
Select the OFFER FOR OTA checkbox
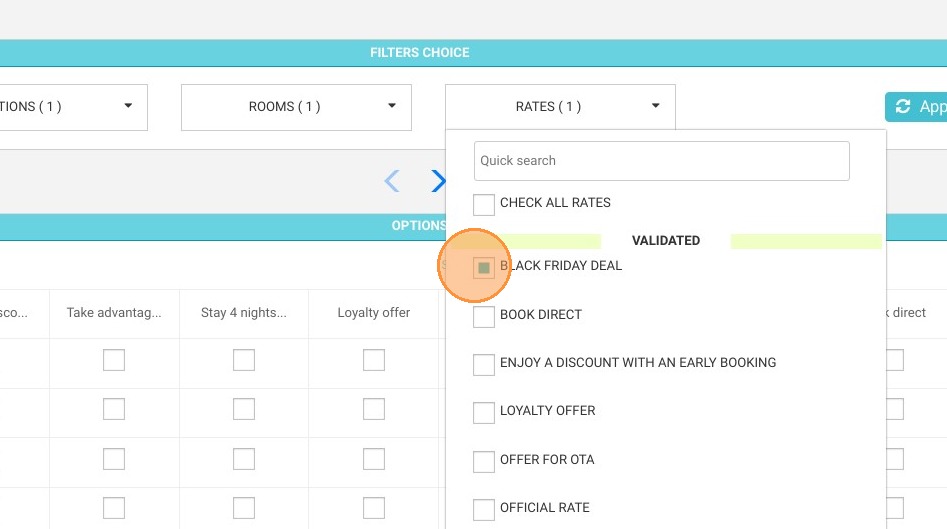(484, 461)
